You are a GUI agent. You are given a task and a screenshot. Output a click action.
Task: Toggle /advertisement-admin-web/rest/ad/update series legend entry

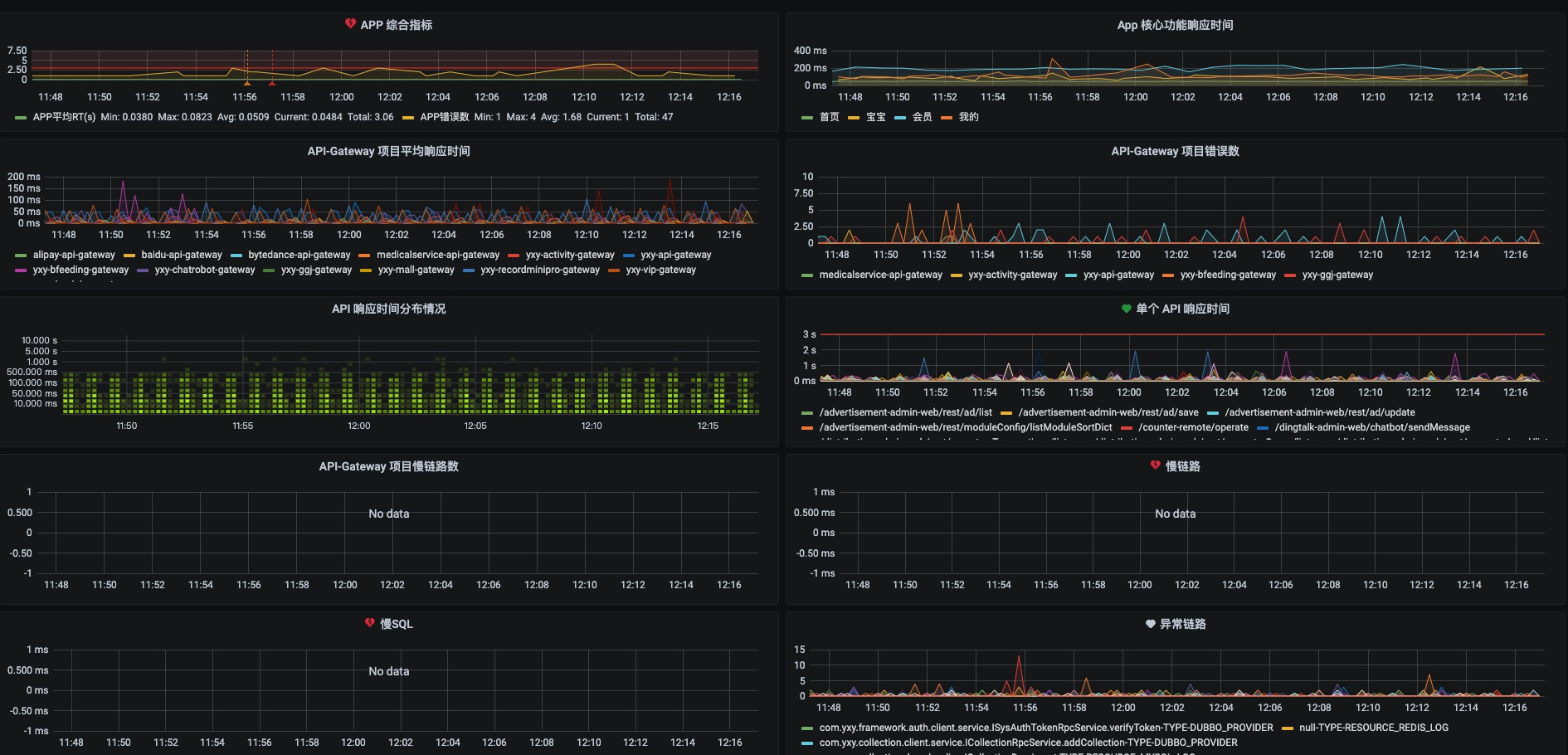pos(1320,412)
